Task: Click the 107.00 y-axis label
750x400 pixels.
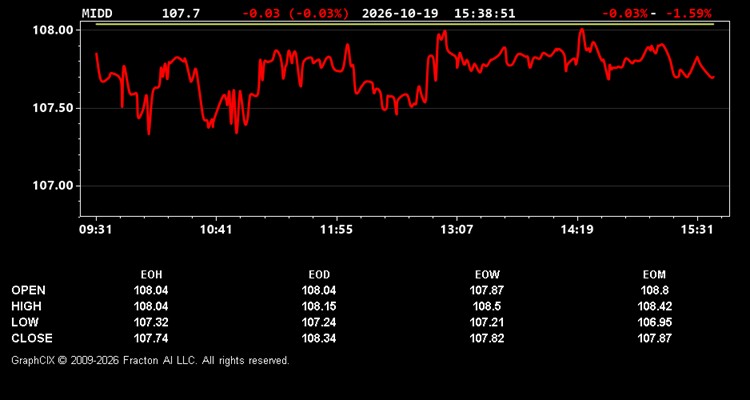Action: (54, 186)
